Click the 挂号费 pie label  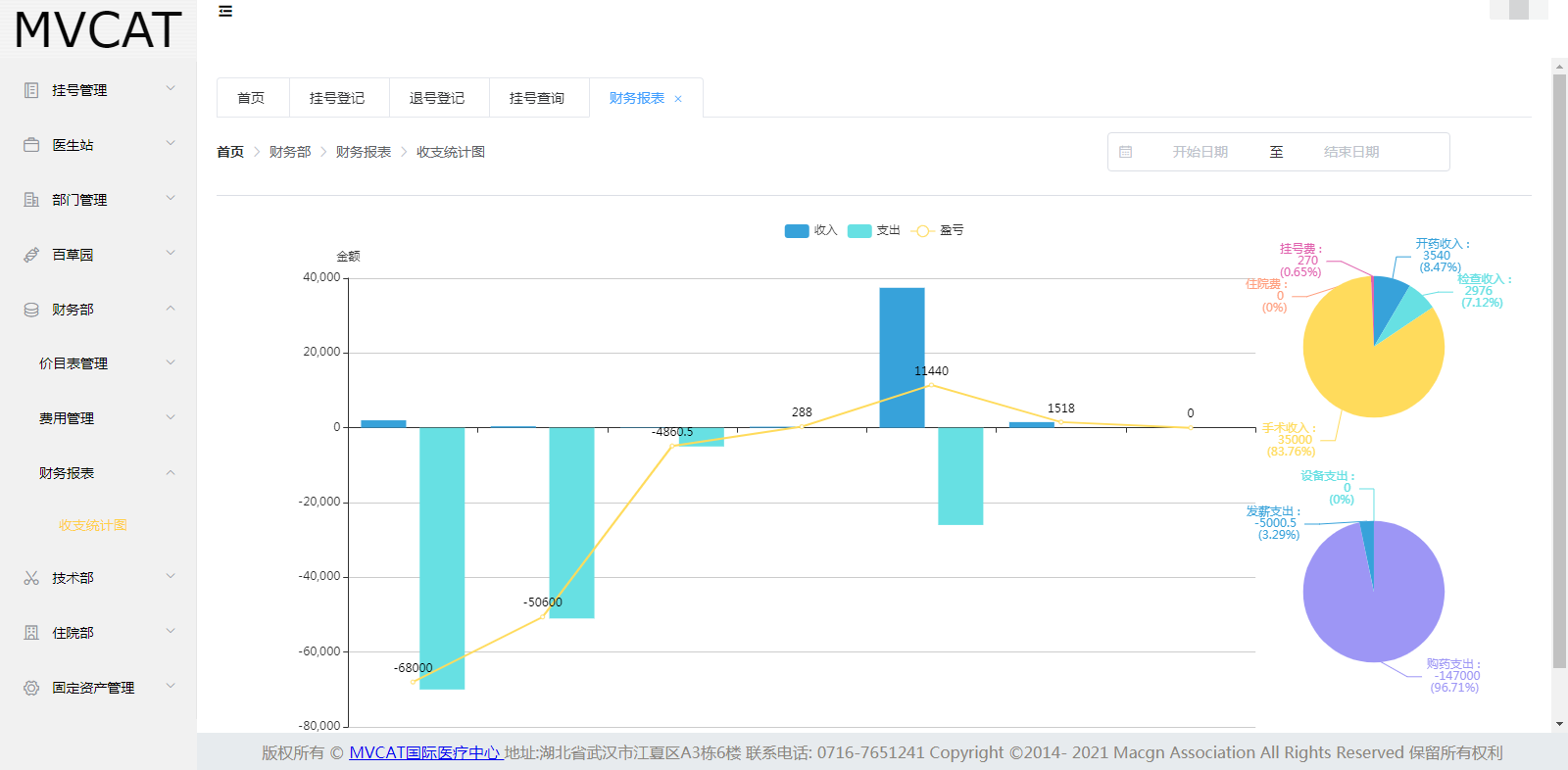[1300, 261]
